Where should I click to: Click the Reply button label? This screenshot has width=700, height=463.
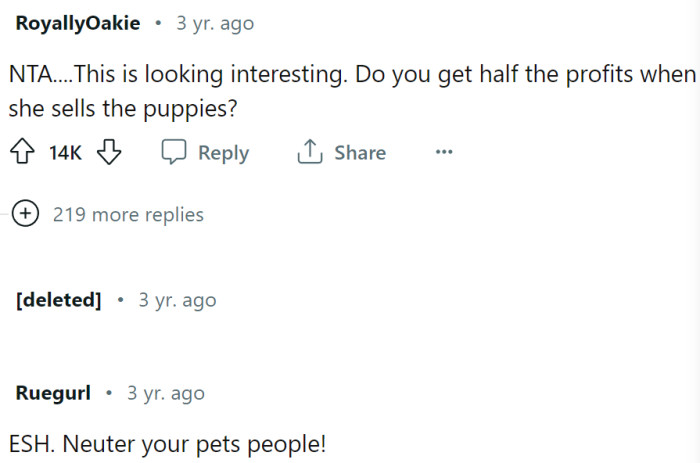click(223, 153)
